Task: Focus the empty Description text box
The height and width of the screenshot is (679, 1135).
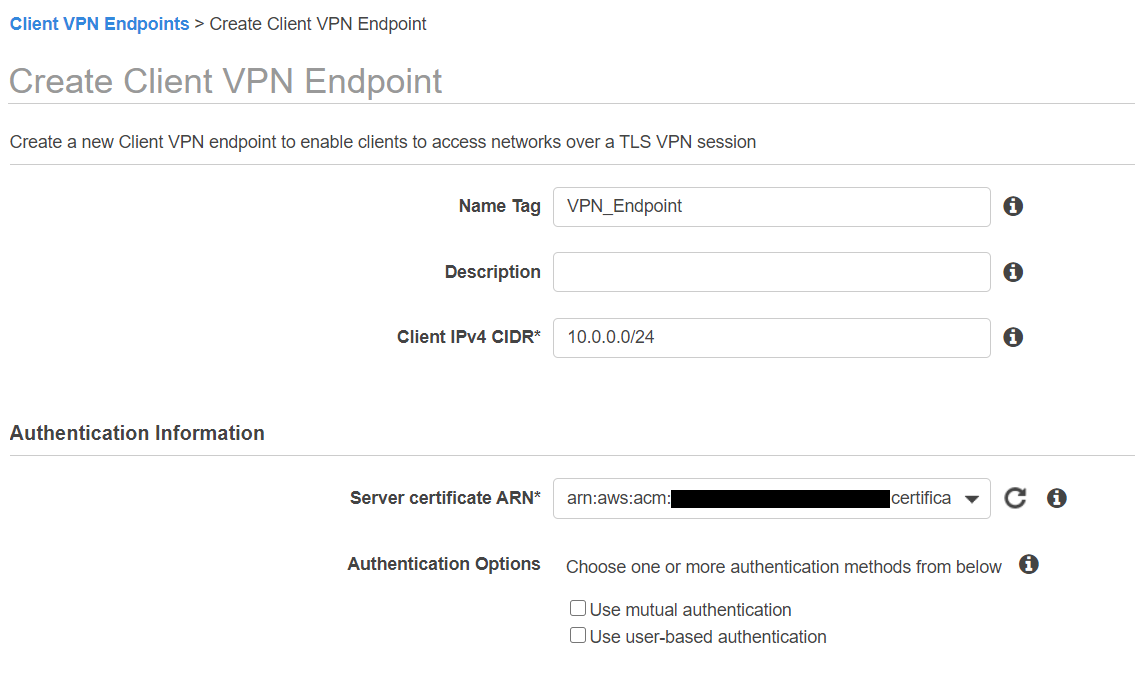Action: 771,272
